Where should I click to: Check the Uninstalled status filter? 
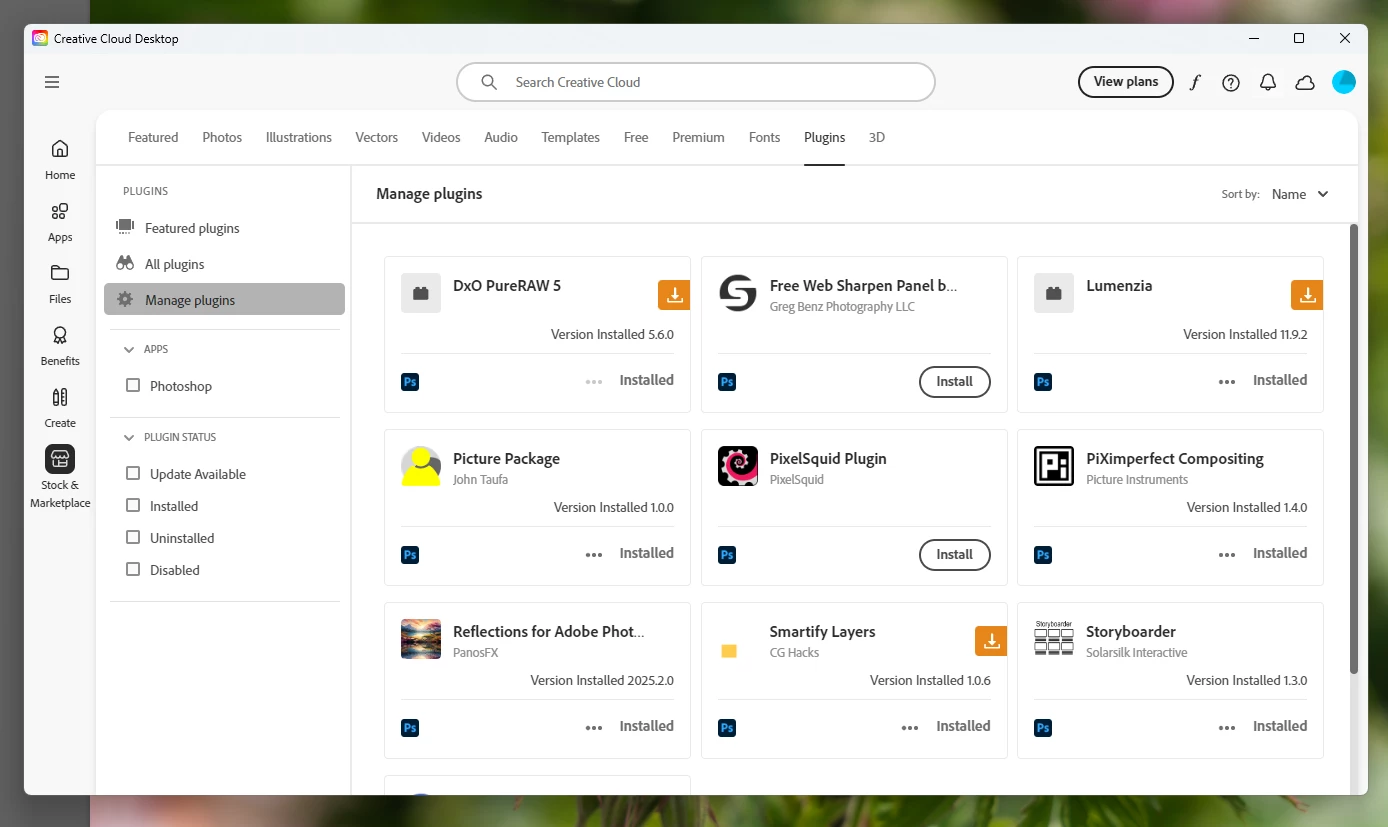tap(133, 537)
